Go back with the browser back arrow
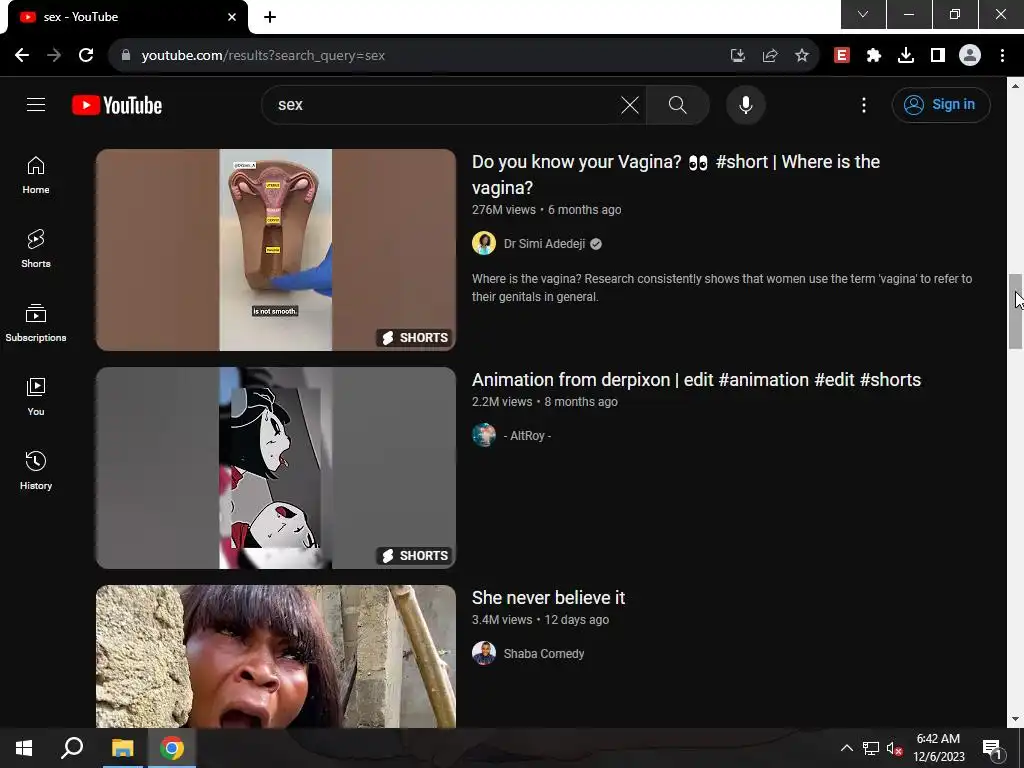The width and height of the screenshot is (1024, 768). click(22, 56)
